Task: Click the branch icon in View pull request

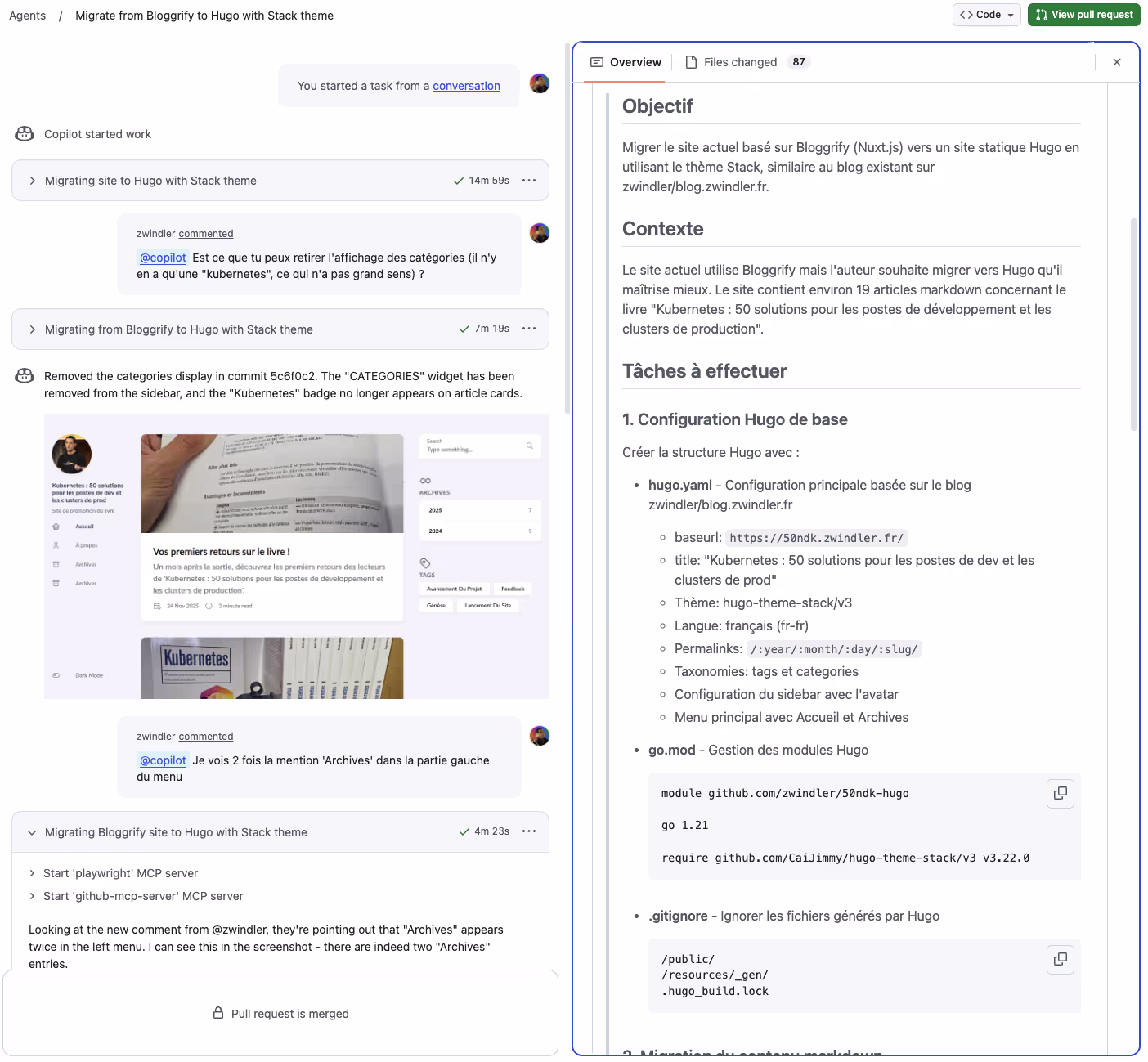Action: tap(1041, 14)
